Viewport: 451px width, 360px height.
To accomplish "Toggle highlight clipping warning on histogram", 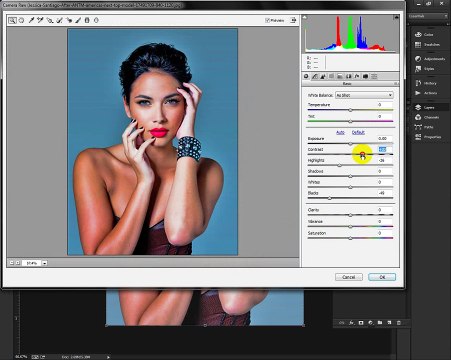I will 396,17.
